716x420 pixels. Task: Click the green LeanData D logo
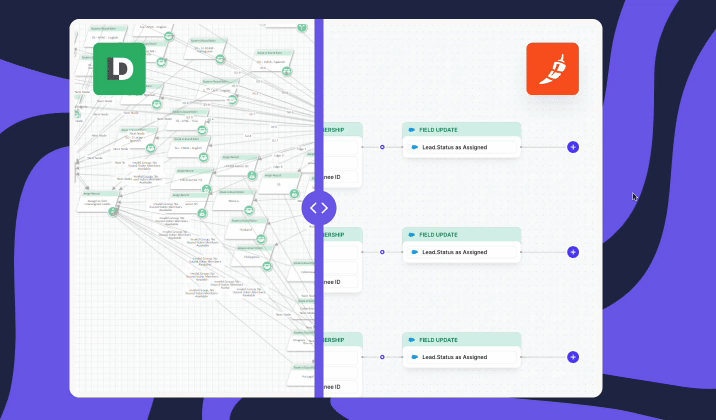tap(120, 69)
